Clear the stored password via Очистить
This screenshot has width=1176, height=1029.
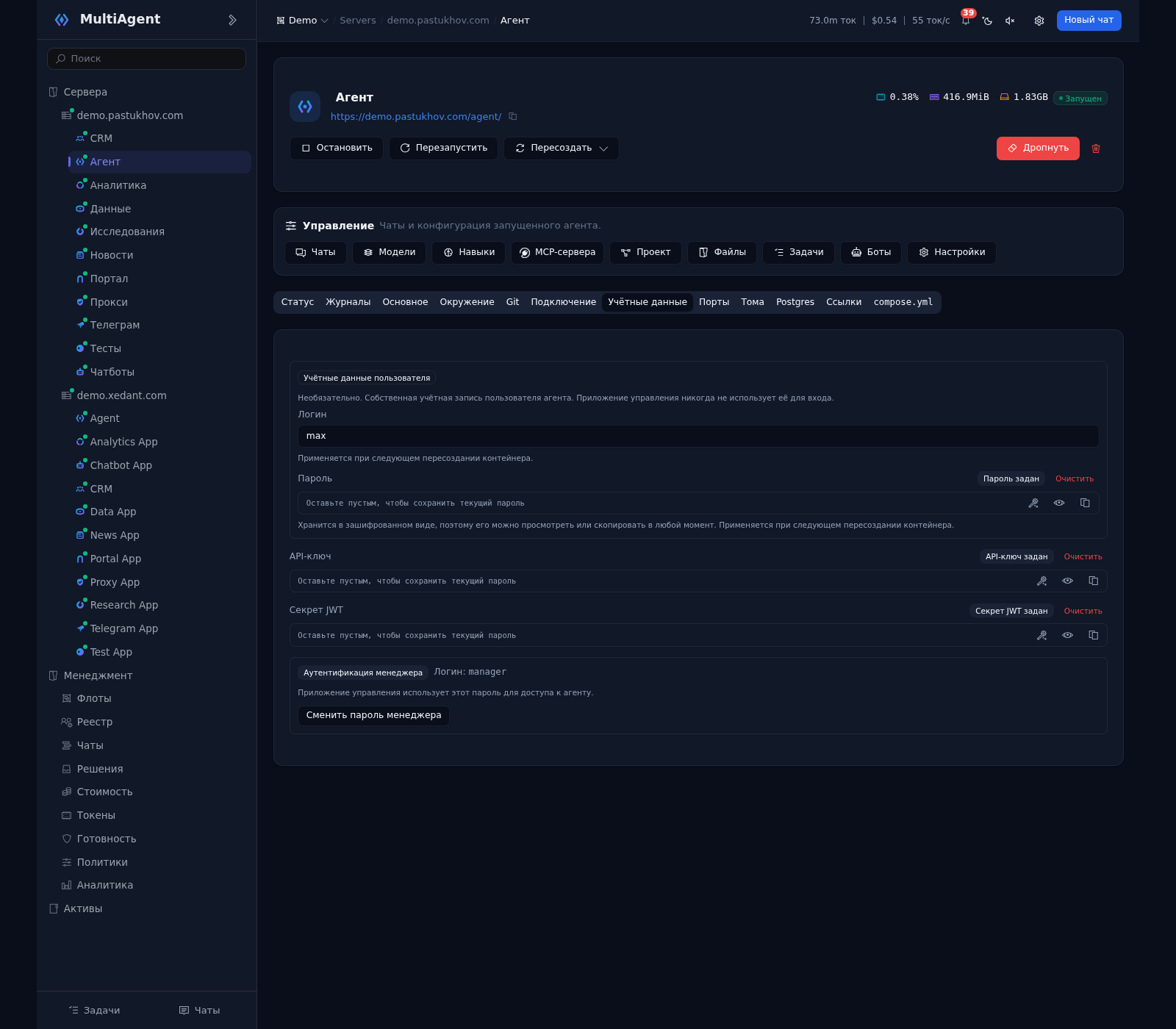pyautogui.click(x=1075, y=478)
